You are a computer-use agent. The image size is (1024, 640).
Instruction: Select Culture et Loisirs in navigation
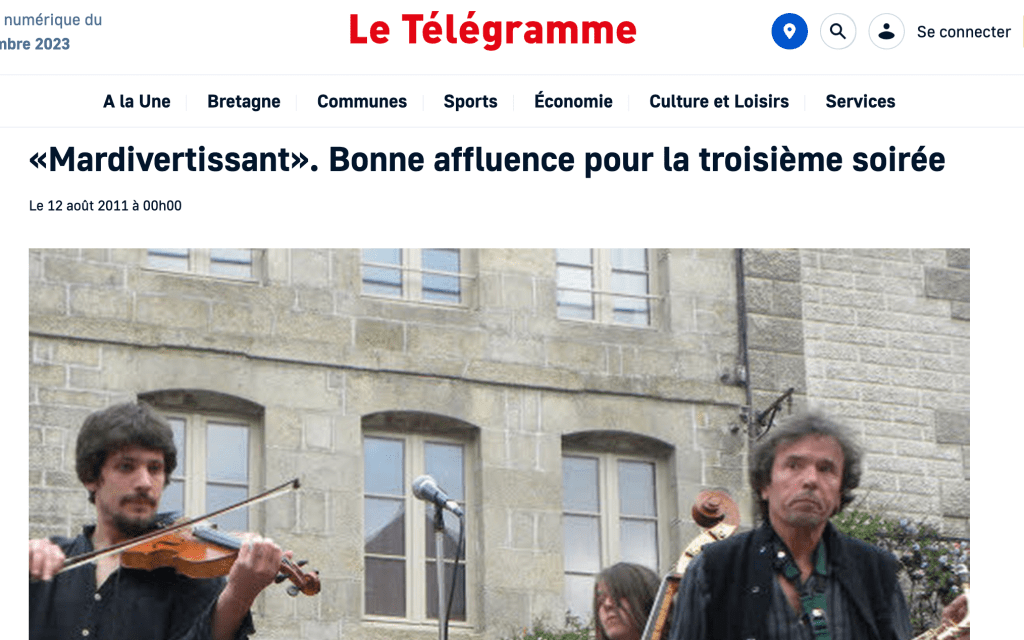pyautogui.click(x=719, y=101)
